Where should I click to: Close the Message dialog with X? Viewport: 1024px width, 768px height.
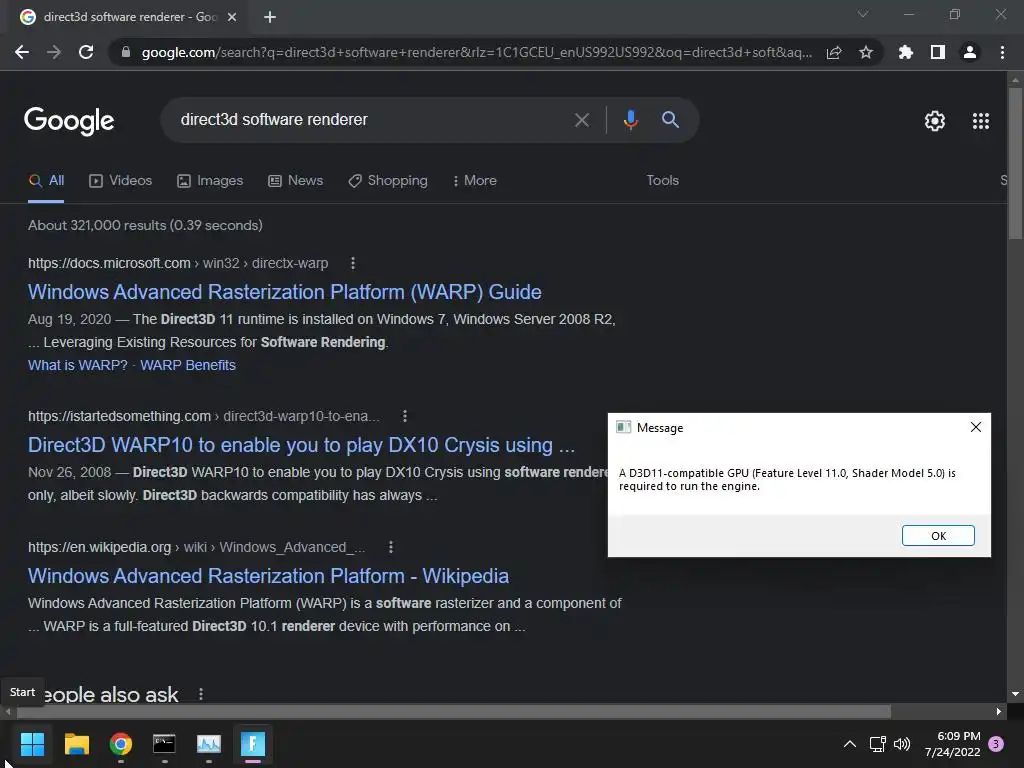click(976, 427)
